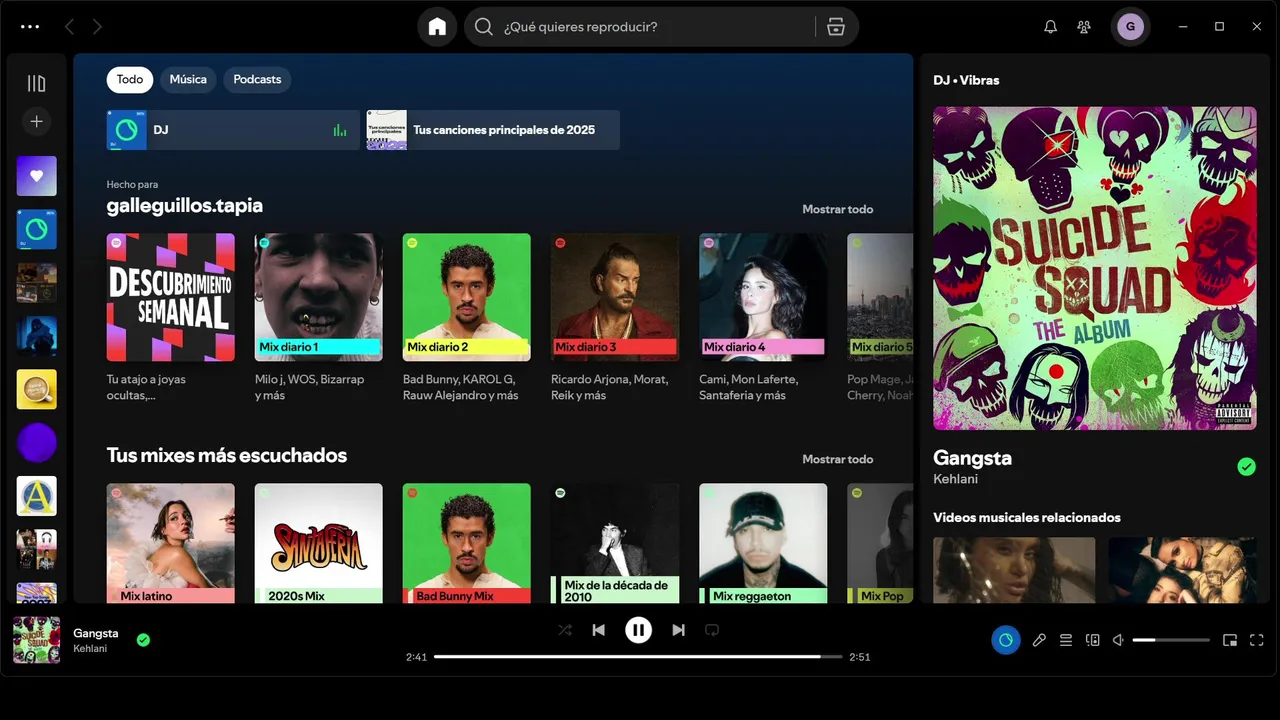Skip to the next track

click(x=678, y=630)
